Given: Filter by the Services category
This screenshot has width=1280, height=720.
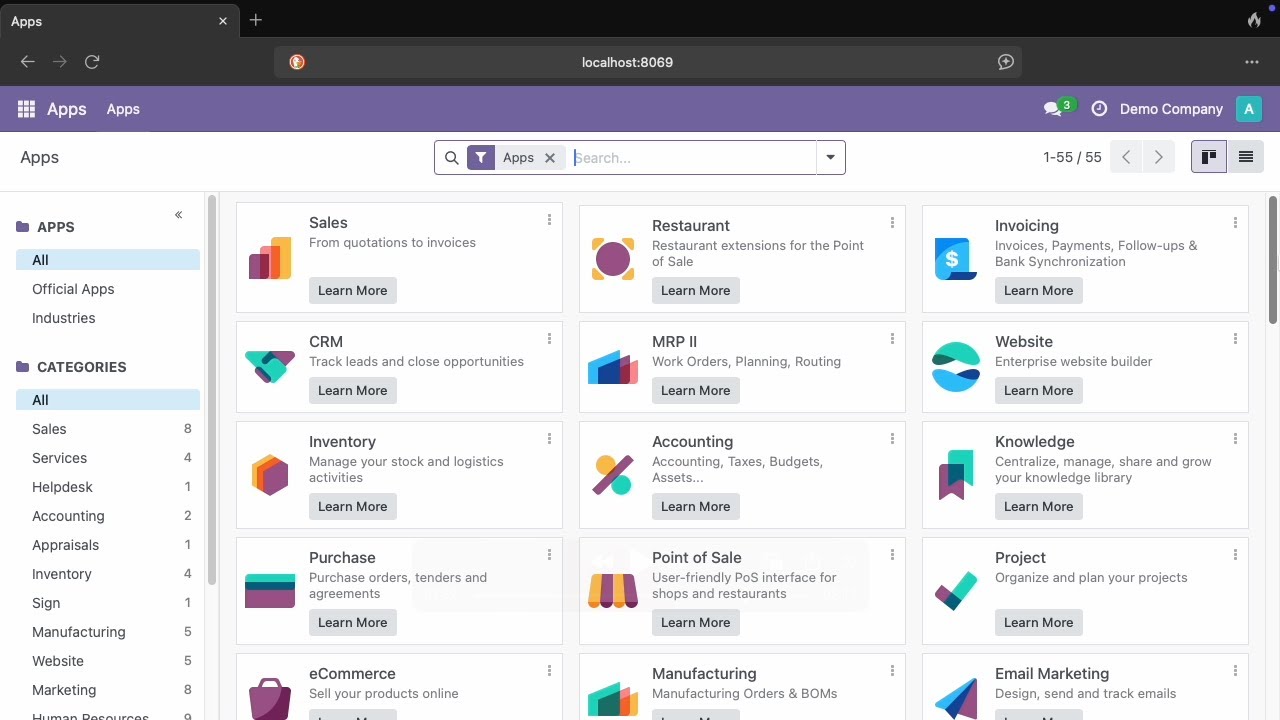Looking at the screenshot, I should click(x=108, y=458).
